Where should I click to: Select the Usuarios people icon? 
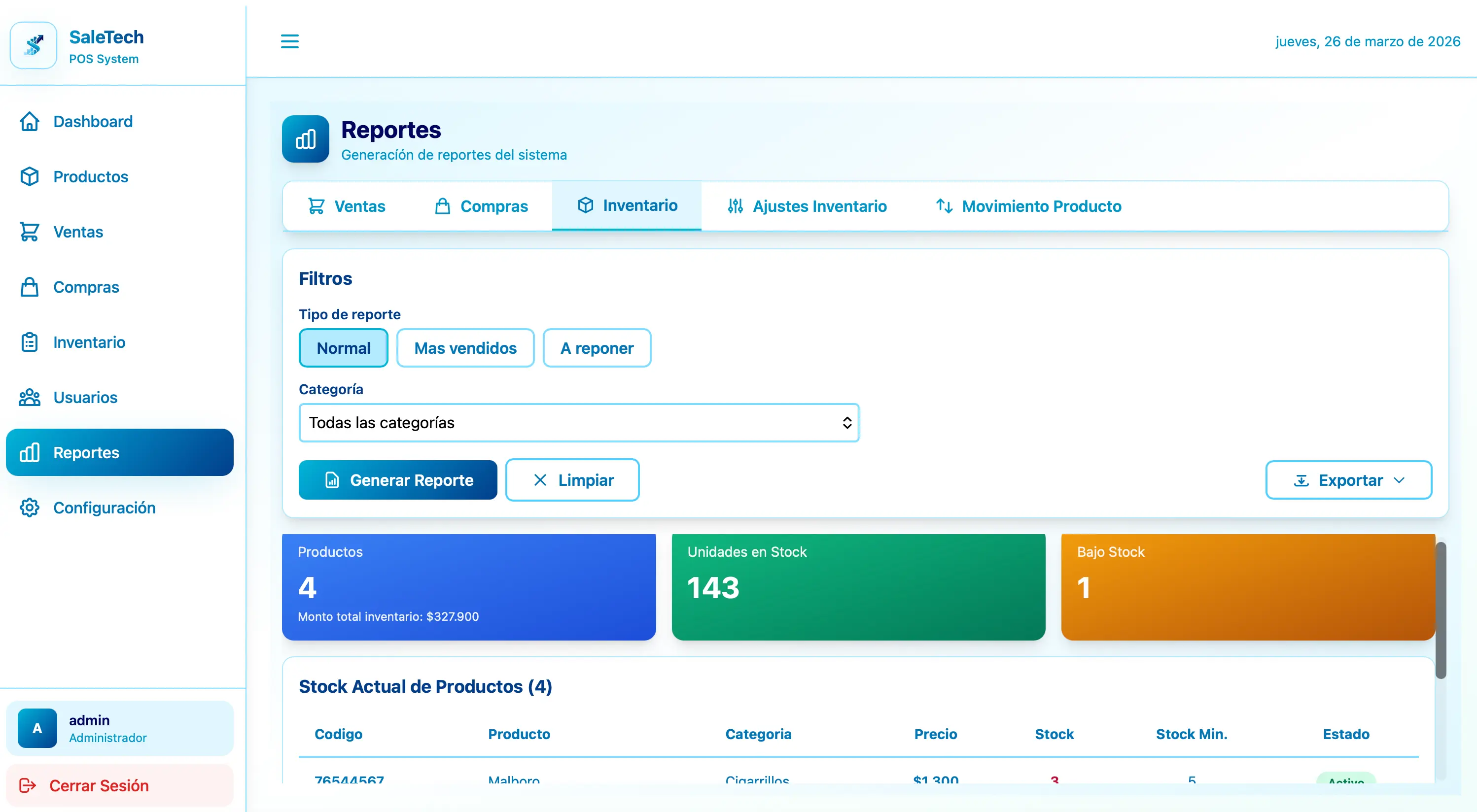coord(29,397)
